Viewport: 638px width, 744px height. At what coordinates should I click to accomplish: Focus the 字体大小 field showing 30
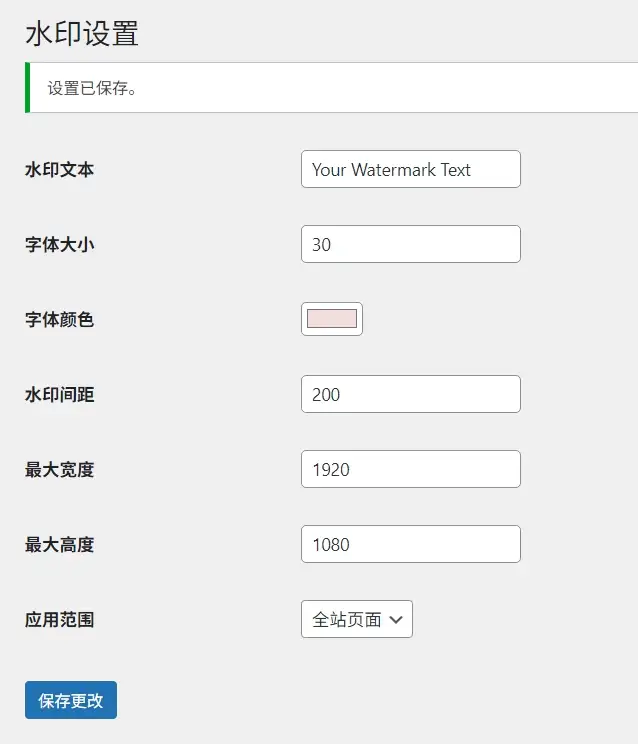410,244
